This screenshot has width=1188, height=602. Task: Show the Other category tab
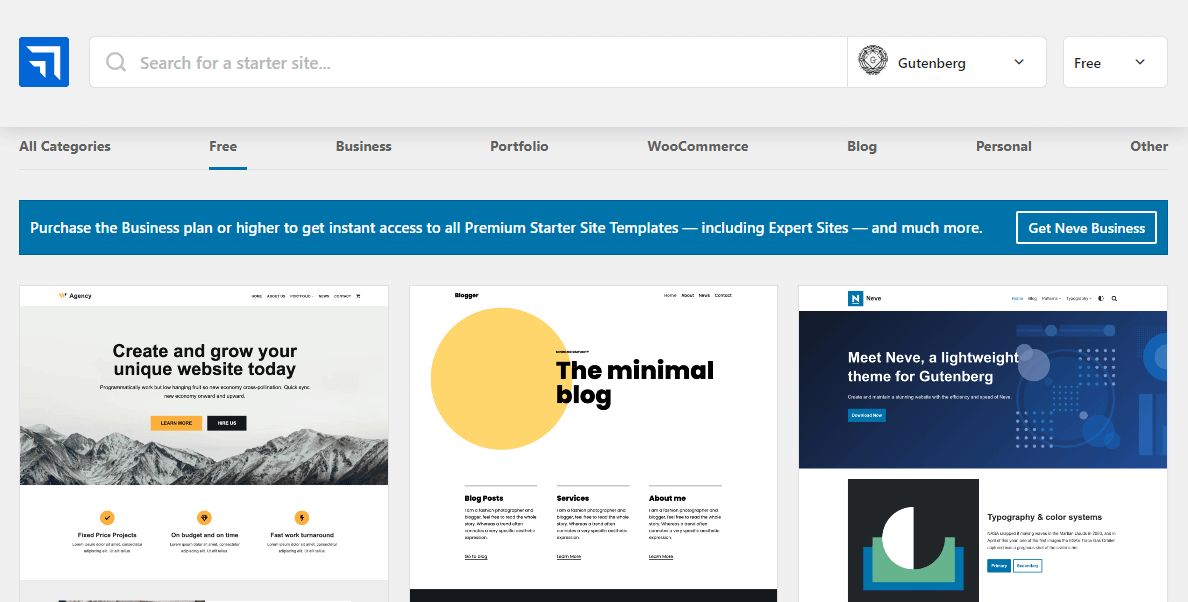(x=1149, y=146)
